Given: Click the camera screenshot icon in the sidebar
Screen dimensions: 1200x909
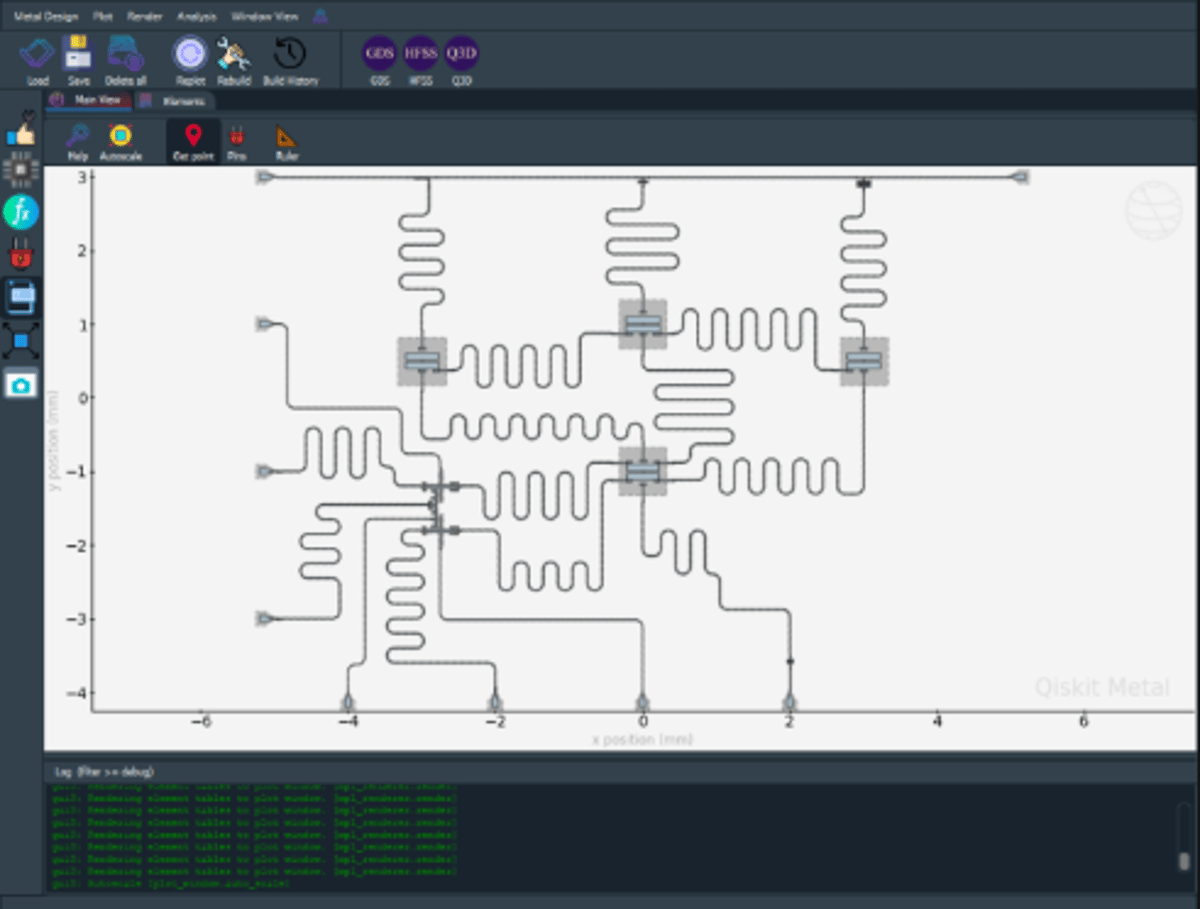Looking at the screenshot, I should coord(21,384).
